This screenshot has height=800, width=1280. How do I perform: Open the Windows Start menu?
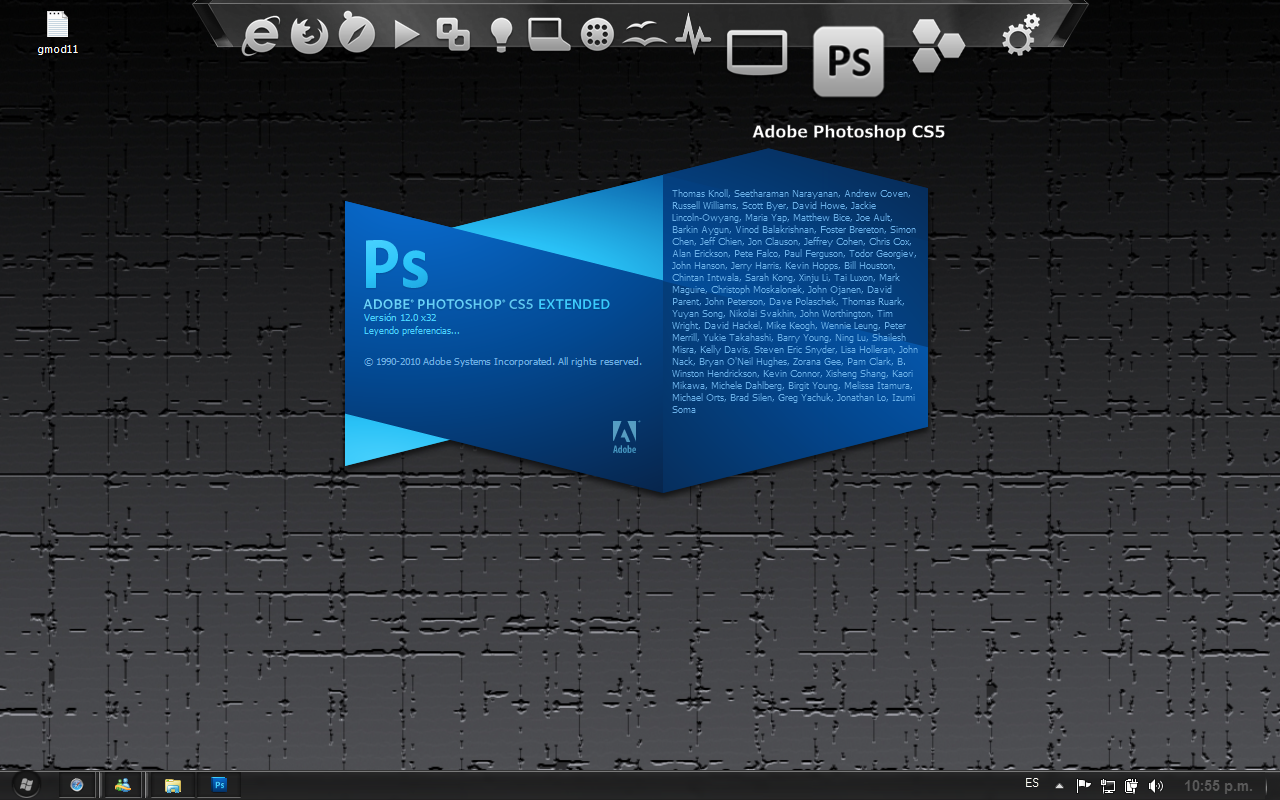coord(26,785)
